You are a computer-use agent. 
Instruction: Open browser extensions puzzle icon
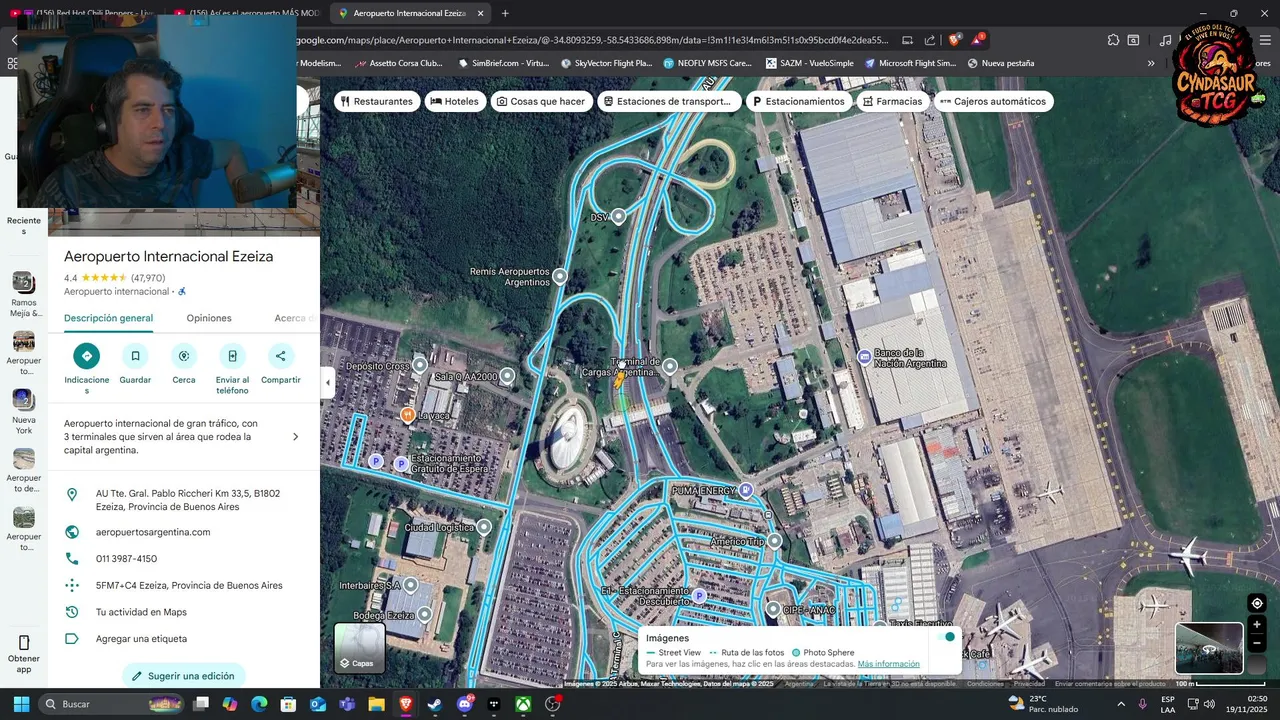(x=1113, y=40)
